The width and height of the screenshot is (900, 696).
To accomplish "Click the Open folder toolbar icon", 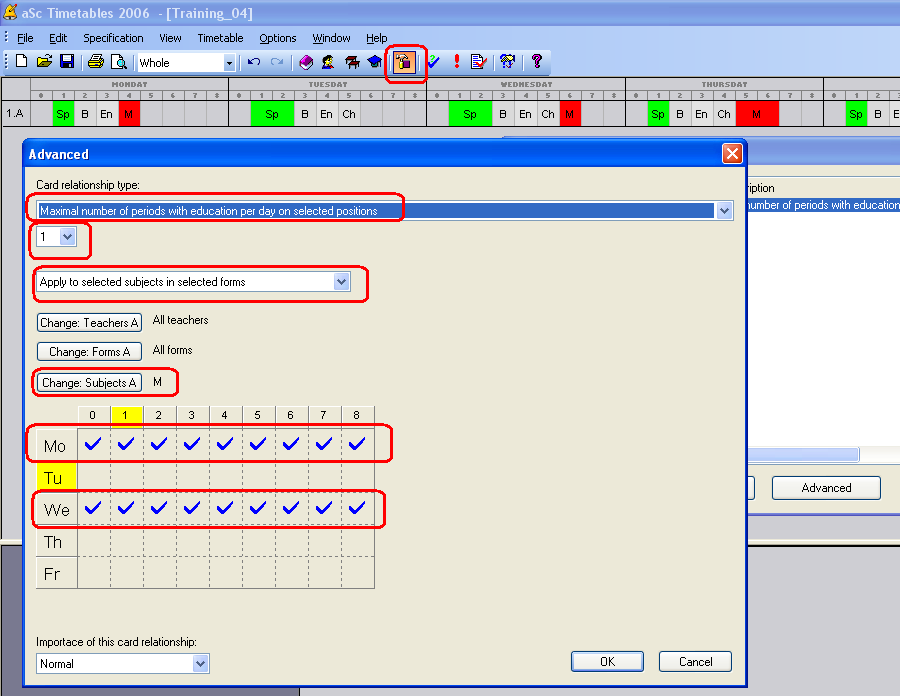I will [x=44, y=62].
